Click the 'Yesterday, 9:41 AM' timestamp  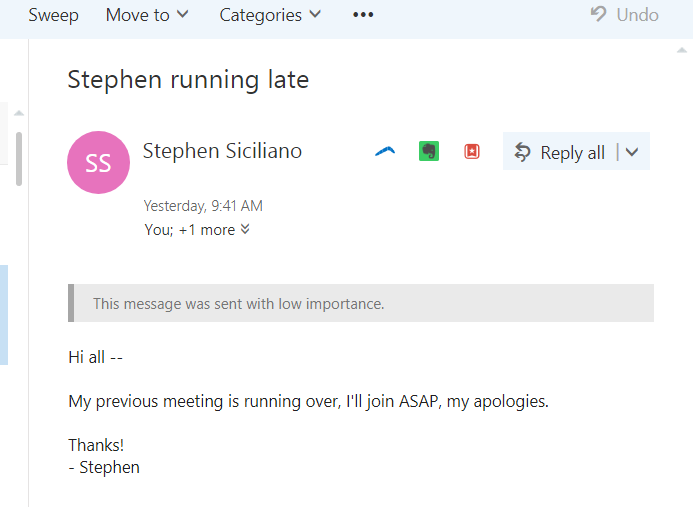[203, 206]
